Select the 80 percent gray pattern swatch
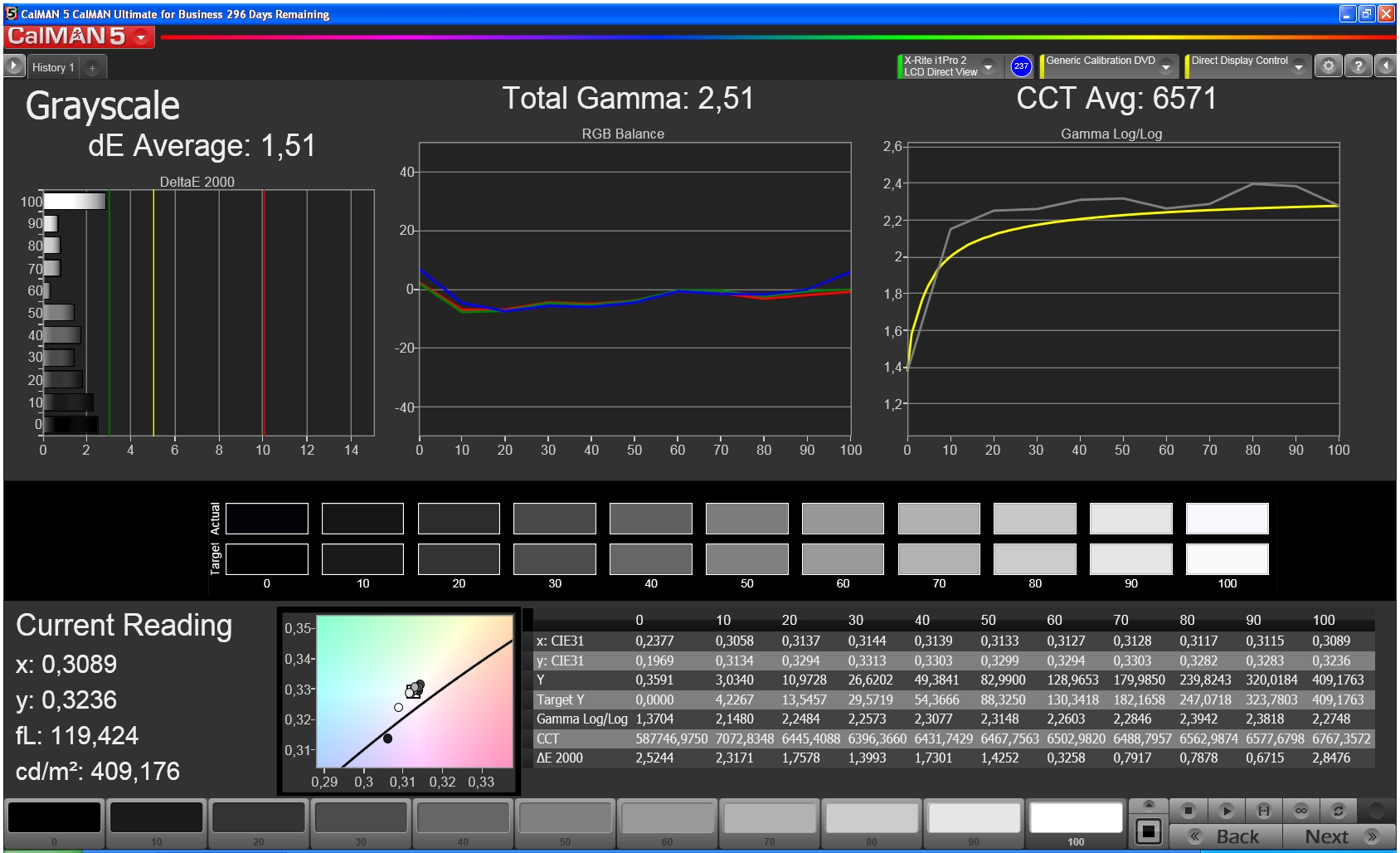The width and height of the screenshot is (1400, 853). (x=871, y=817)
